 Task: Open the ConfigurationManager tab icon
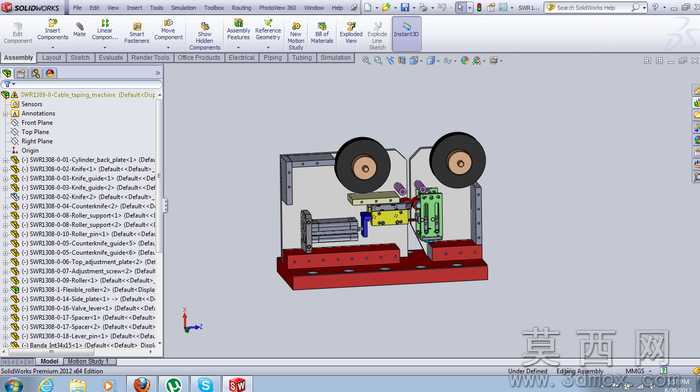(x=36, y=73)
